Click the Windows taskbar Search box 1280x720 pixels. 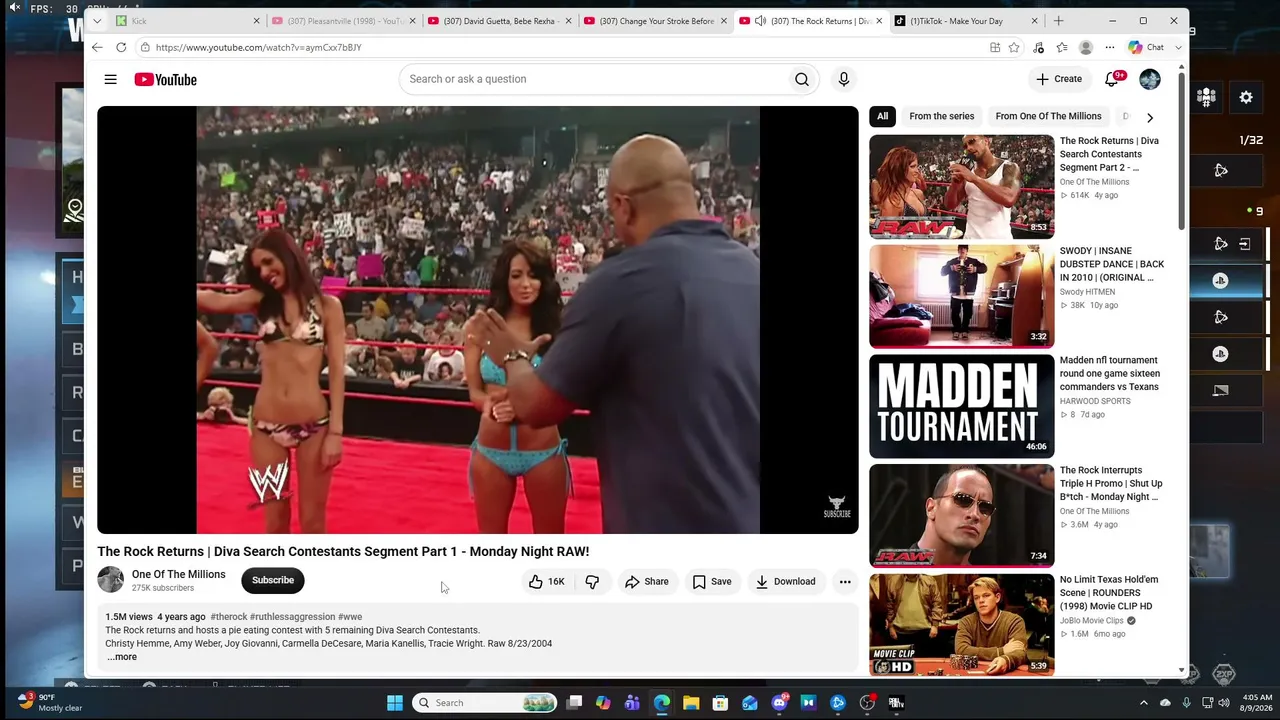[x=487, y=703]
